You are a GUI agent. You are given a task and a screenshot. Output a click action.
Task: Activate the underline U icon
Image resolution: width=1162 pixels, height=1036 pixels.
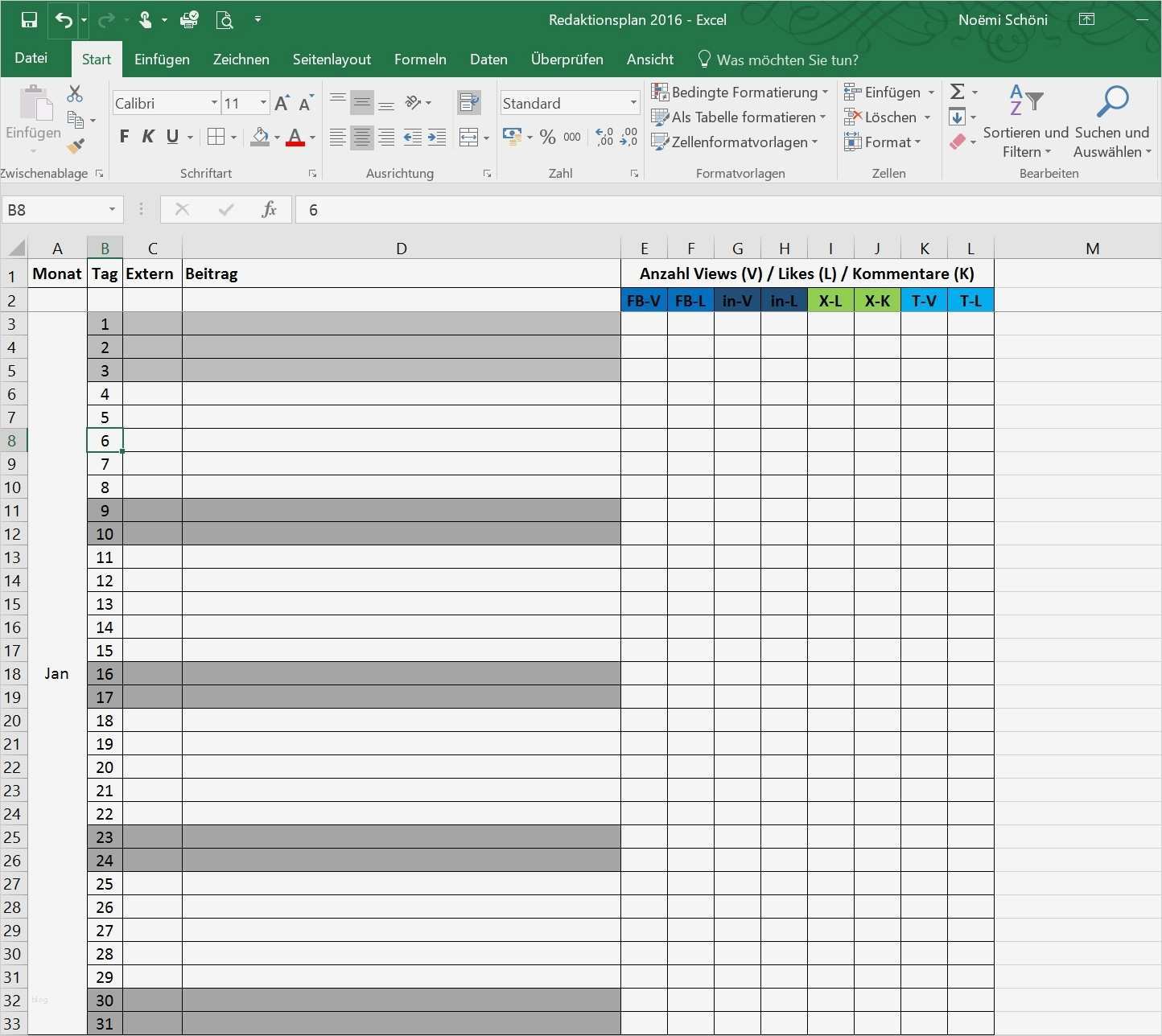[x=173, y=137]
